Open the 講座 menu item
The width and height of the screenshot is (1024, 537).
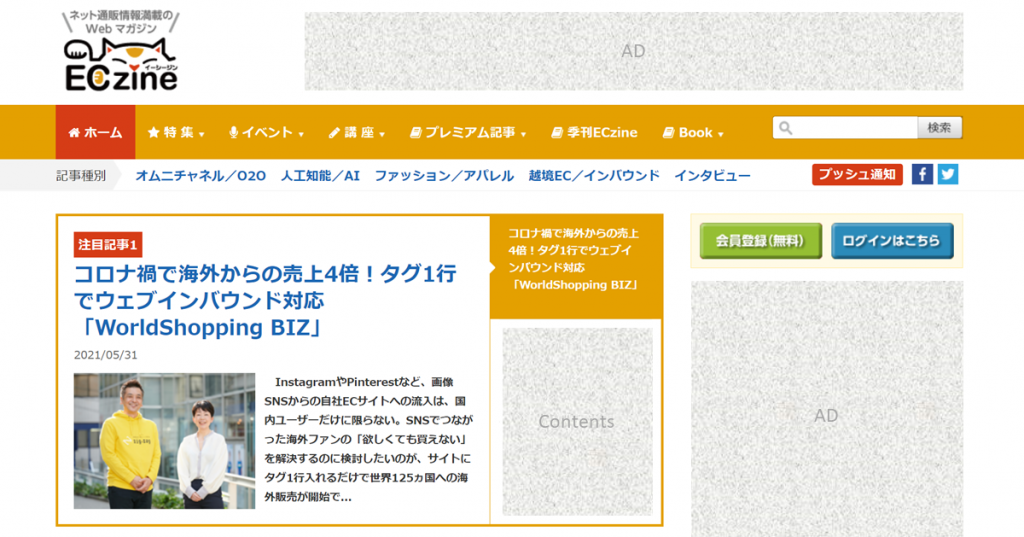pyautogui.click(x=357, y=133)
